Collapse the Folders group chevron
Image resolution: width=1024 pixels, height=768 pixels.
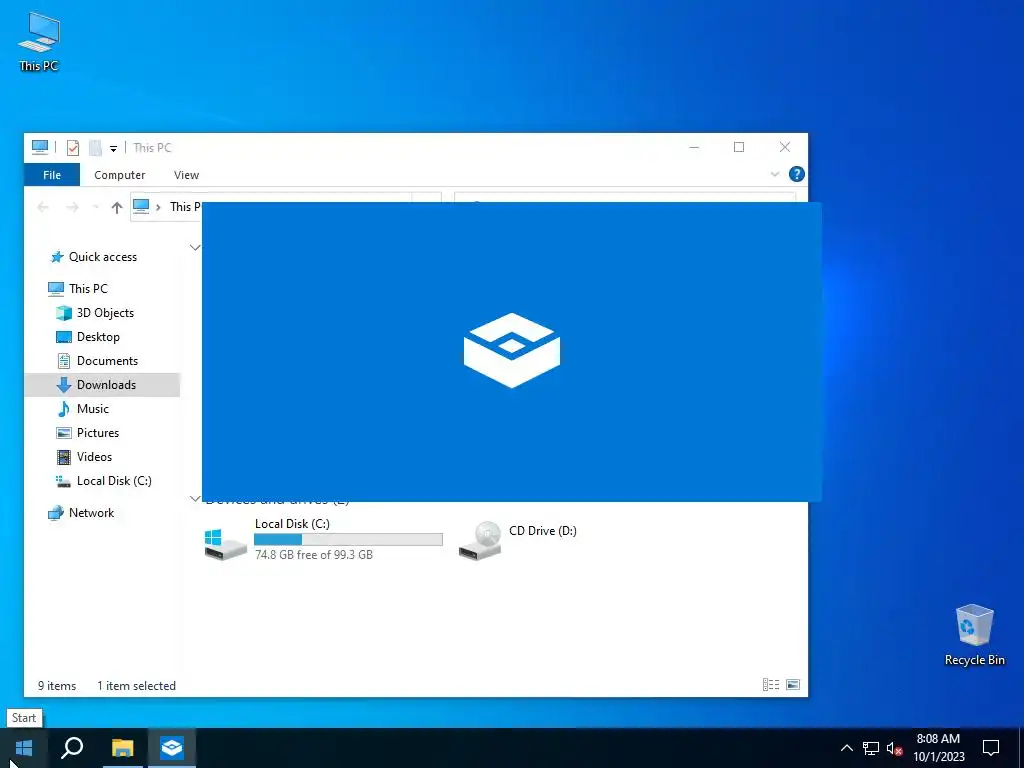pos(195,248)
